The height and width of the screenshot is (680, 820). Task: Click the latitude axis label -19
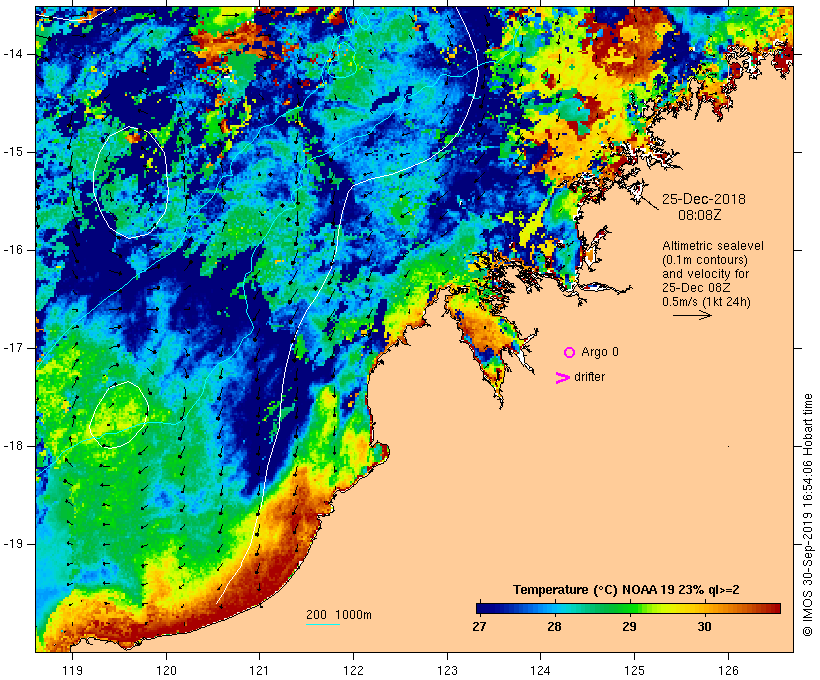point(13,544)
